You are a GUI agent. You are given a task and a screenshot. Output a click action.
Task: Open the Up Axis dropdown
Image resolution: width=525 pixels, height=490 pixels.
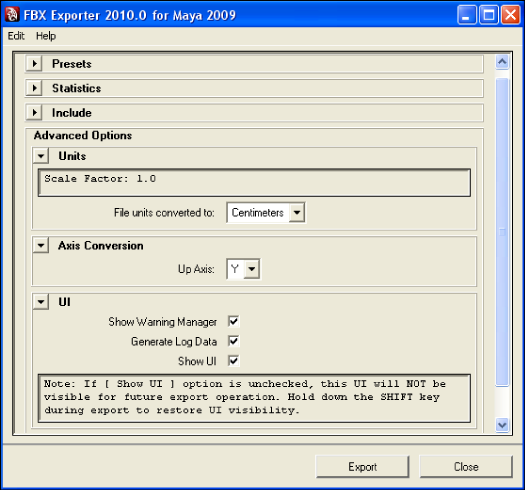point(243,269)
